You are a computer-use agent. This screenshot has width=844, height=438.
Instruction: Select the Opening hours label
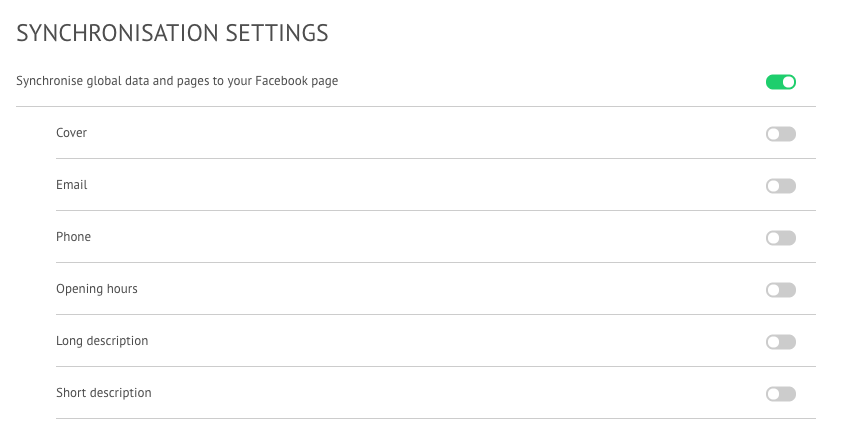coord(97,289)
